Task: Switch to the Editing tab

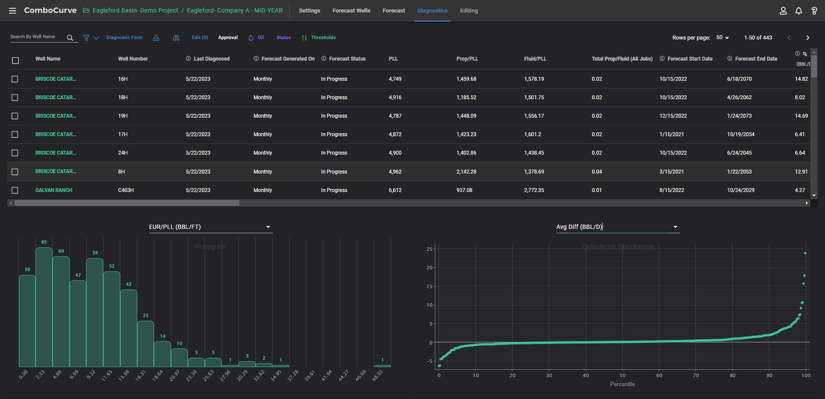Action: [469, 11]
